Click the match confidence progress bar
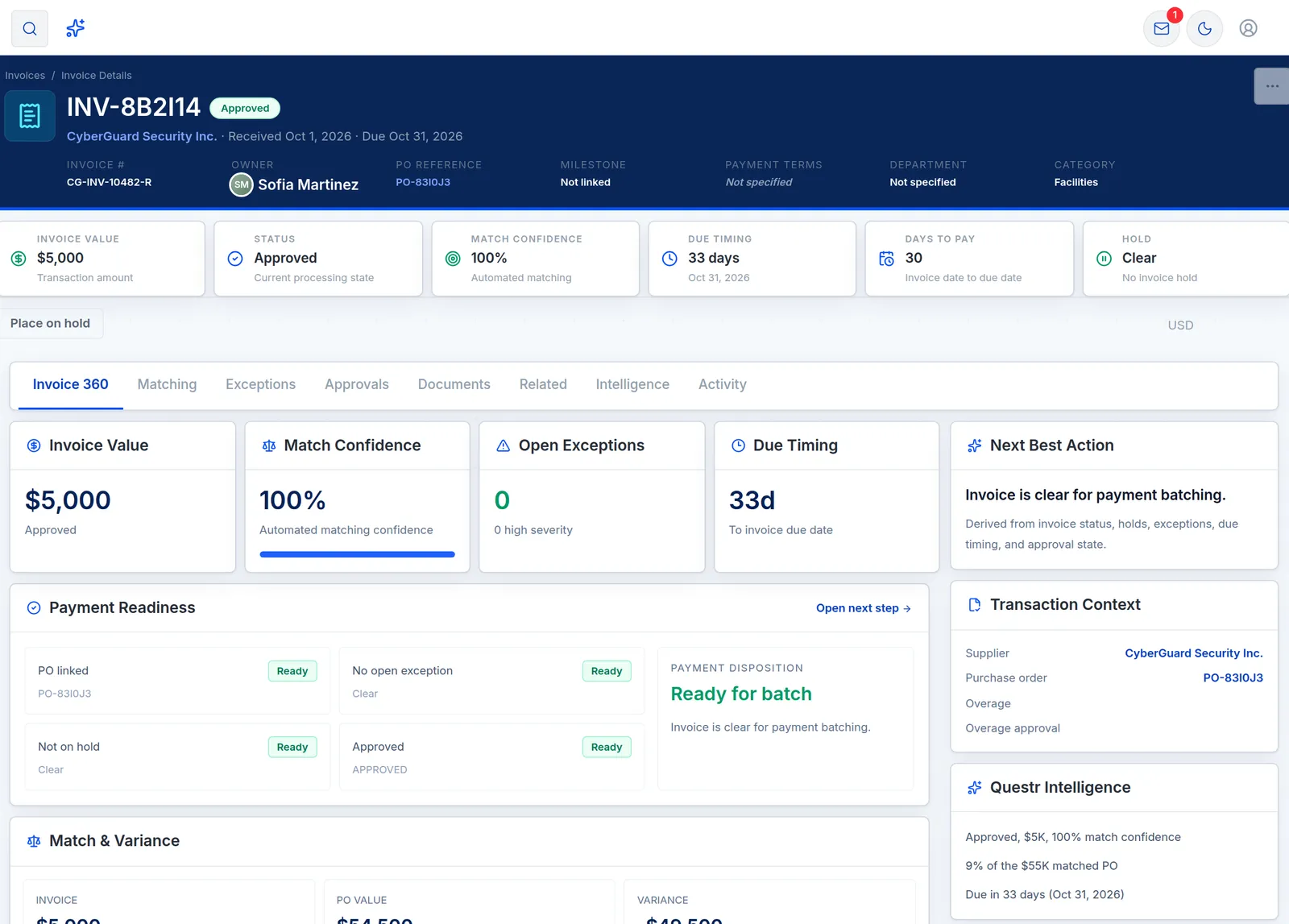This screenshot has width=1289, height=924. click(357, 554)
